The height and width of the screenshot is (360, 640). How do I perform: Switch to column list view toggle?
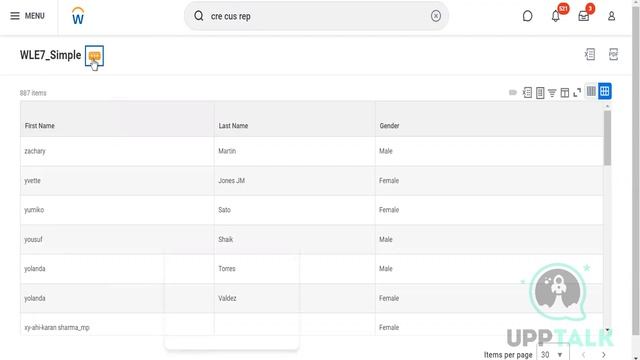591,91
